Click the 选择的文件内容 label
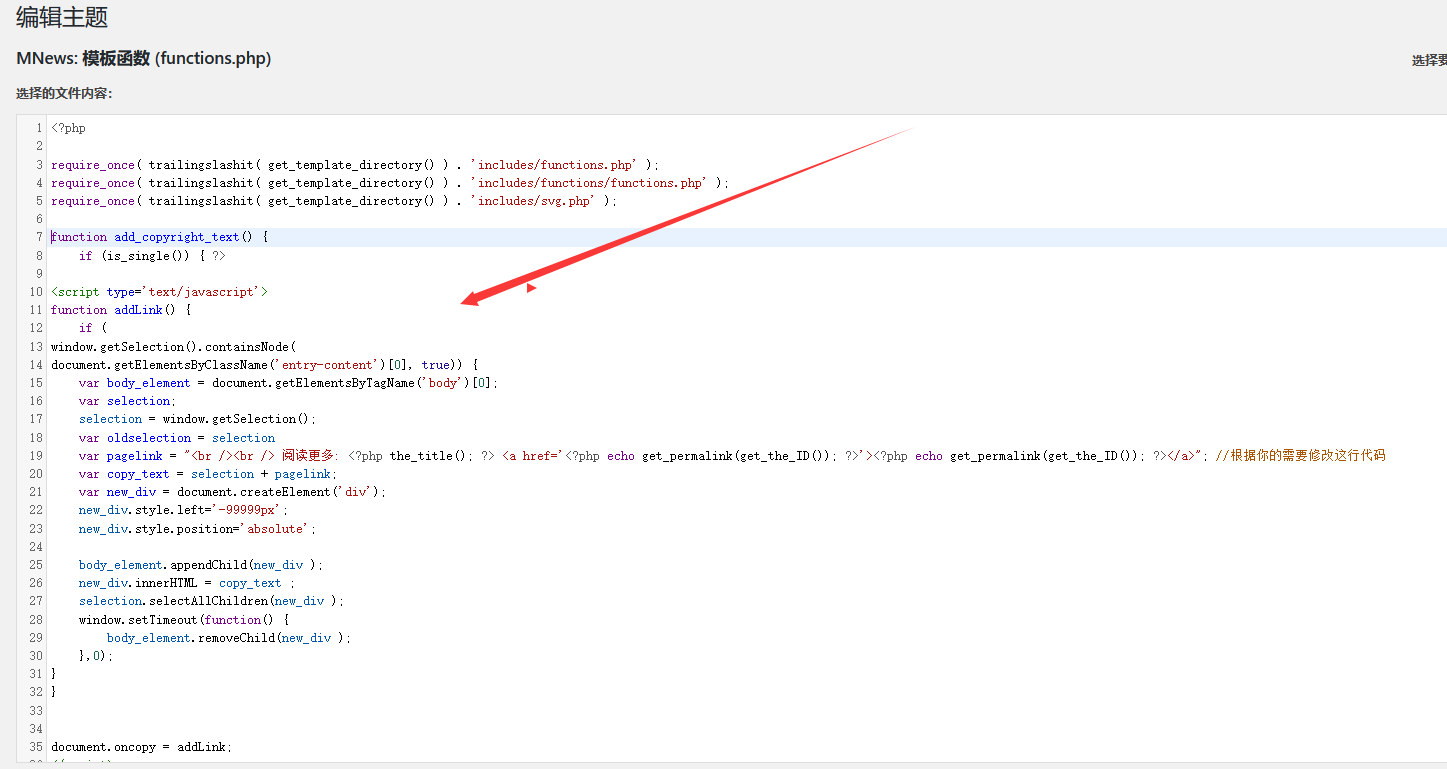The image size is (1447, 769). 64,94
